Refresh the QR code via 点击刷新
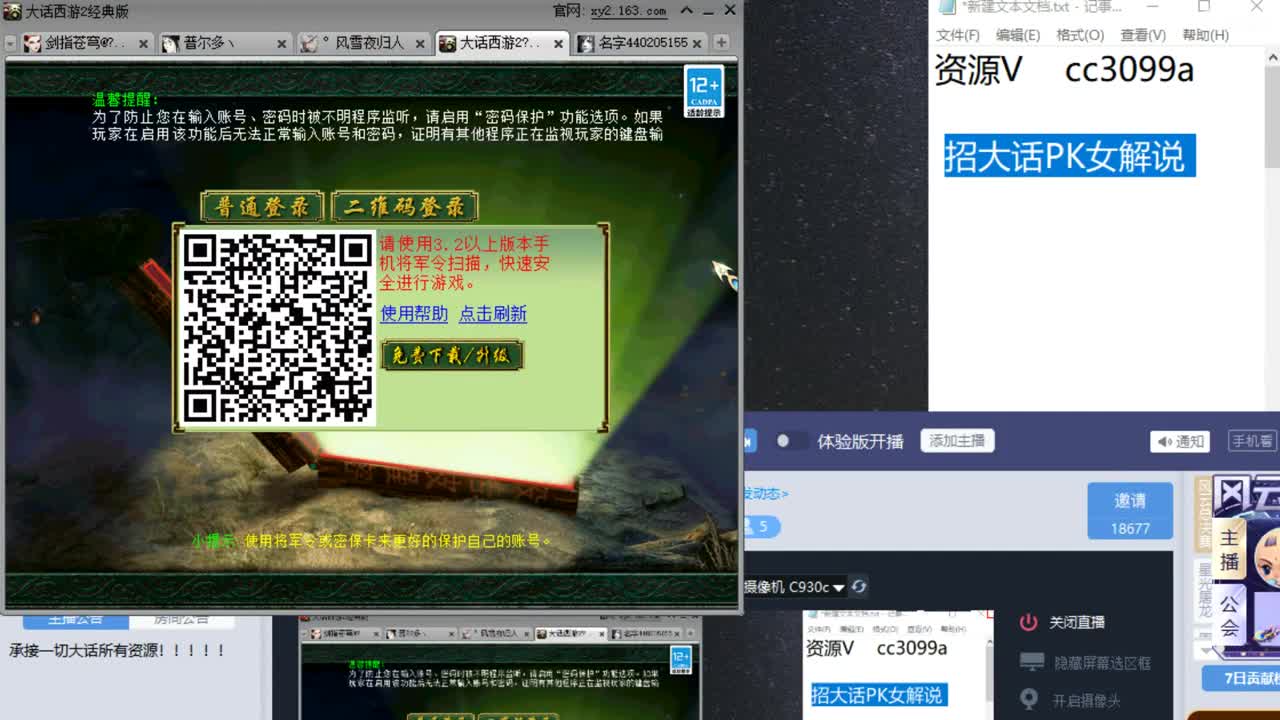The image size is (1280, 720). point(492,314)
